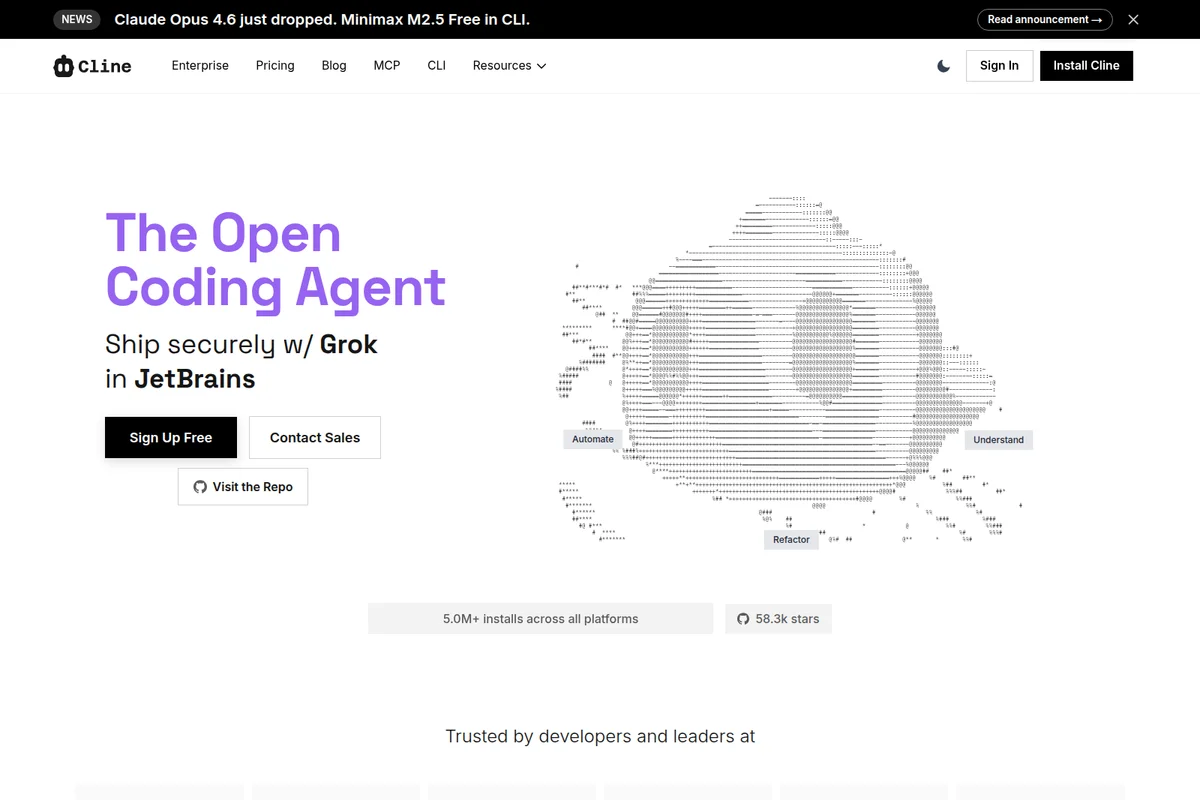The width and height of the screenshot is (1200, 800).
Task: Go to the MCP page
Action: click(x=386, y=66)
